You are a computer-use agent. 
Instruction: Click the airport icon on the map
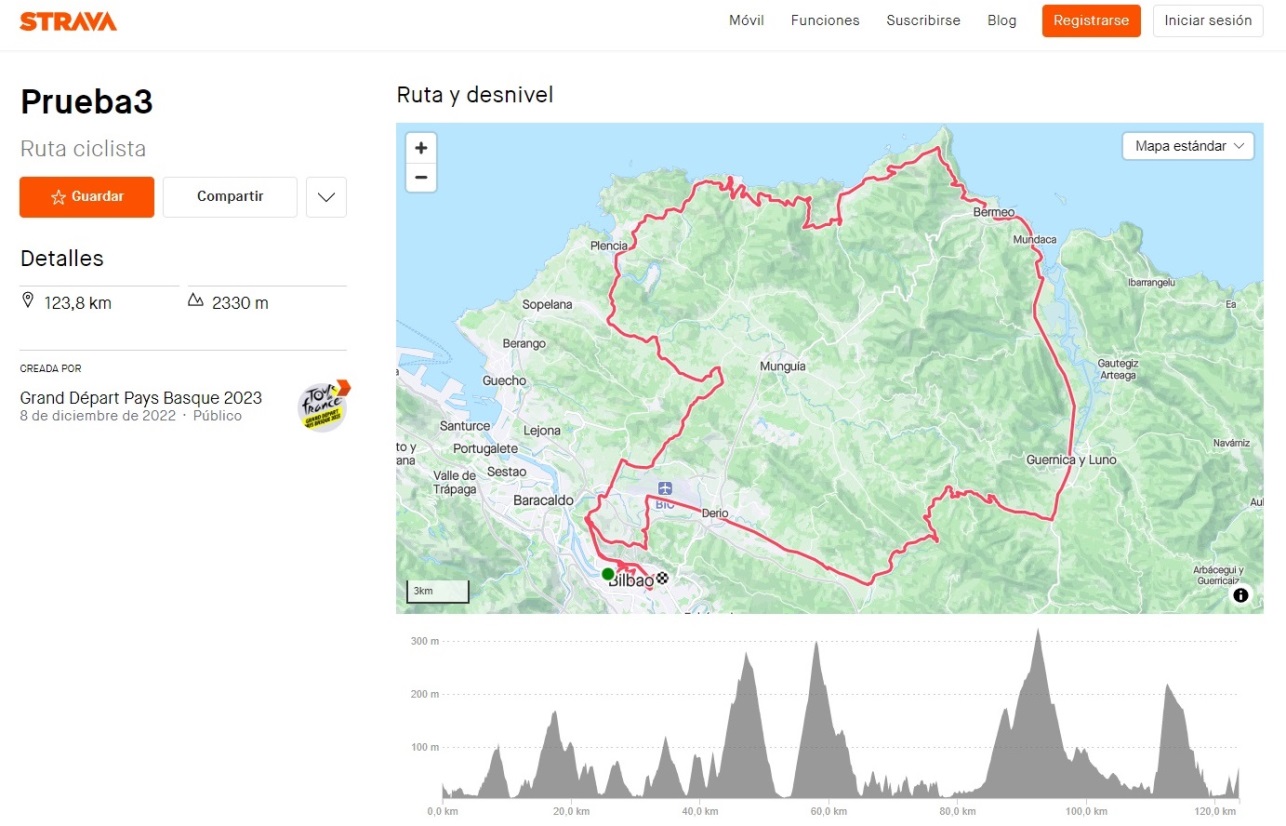pos(665,488)
